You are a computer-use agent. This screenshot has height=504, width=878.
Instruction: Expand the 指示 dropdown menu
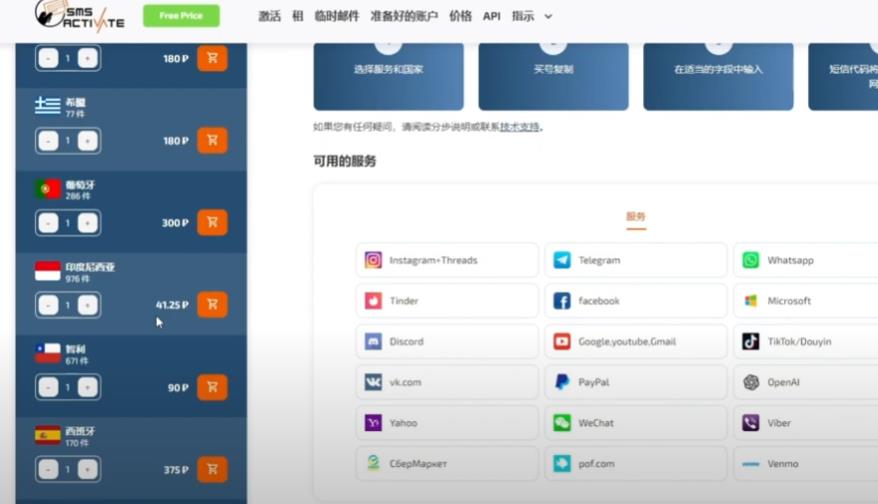532,16
